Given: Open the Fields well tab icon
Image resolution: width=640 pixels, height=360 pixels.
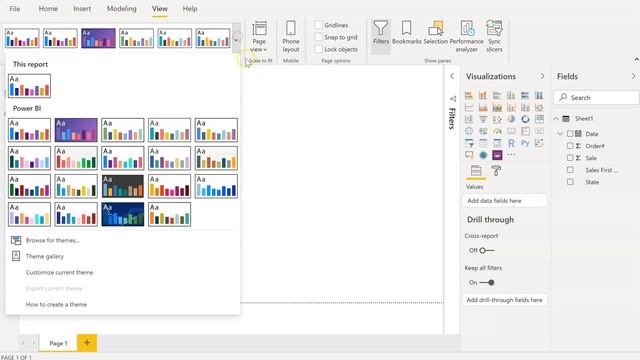Looking at the screenshot, I should [476, 171].
